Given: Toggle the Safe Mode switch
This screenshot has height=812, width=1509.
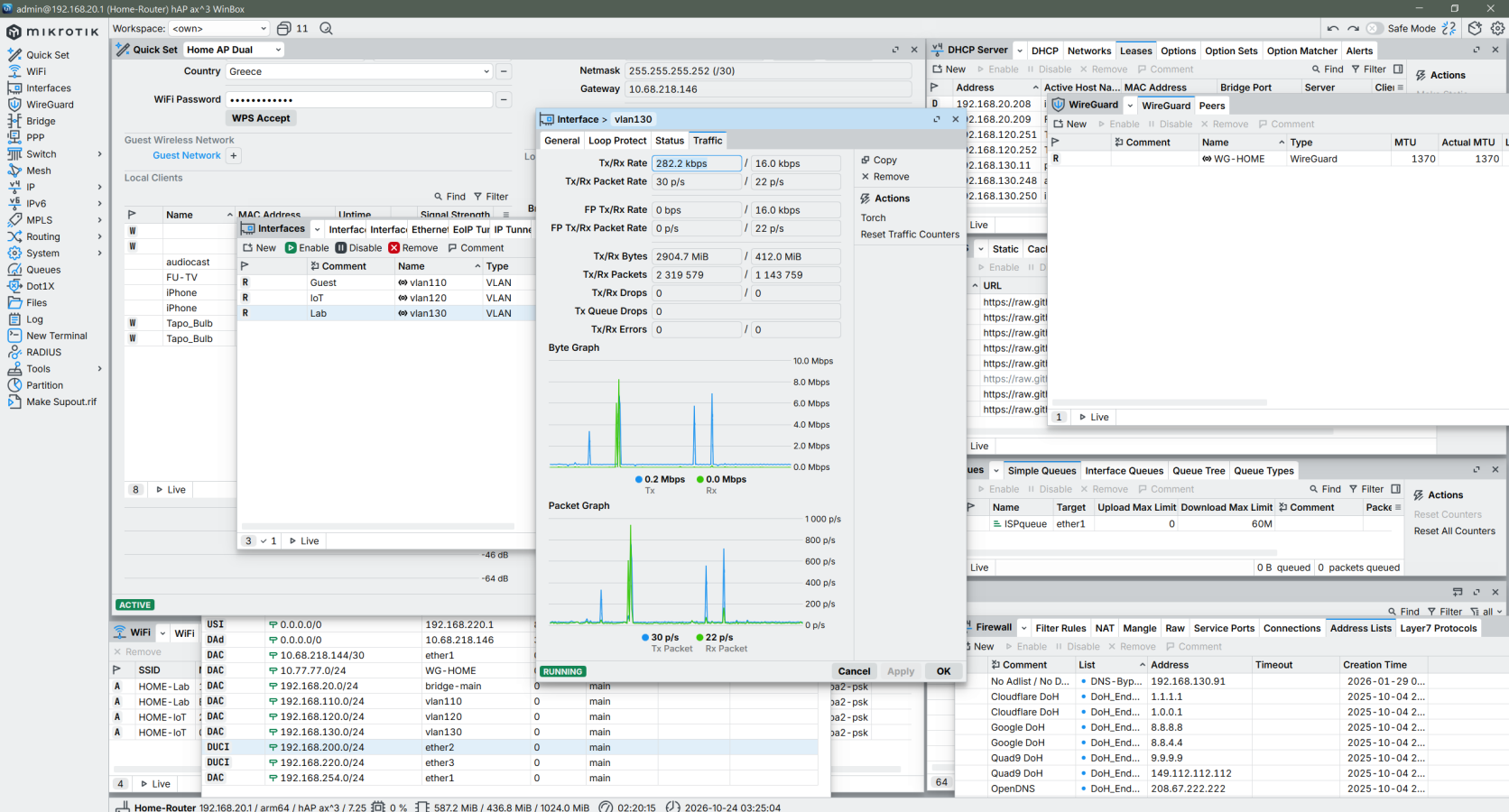Looking at the screenshot, I should click(x=1375, y=29).
